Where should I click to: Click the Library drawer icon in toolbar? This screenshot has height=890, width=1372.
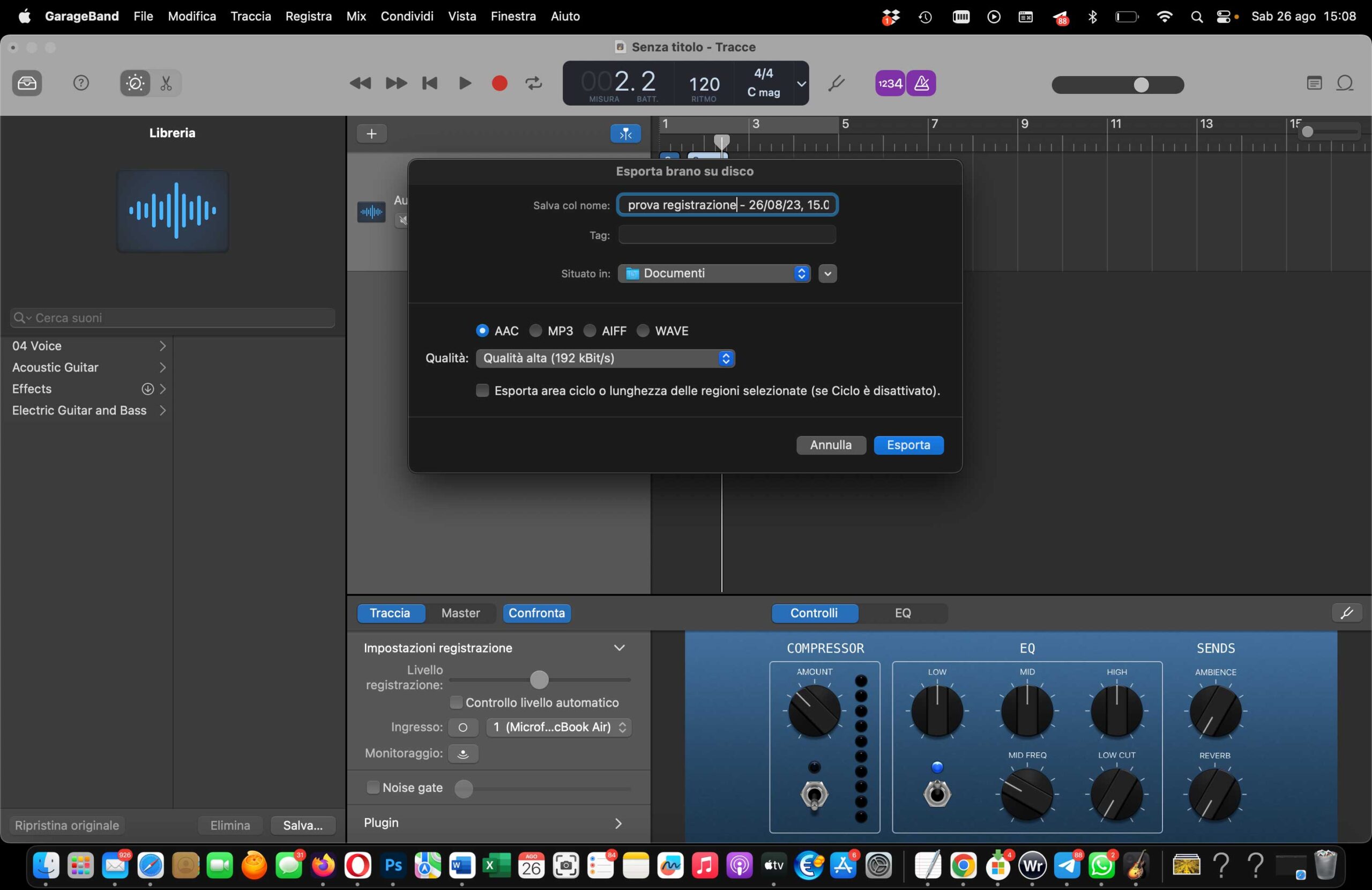coord(26,84)
